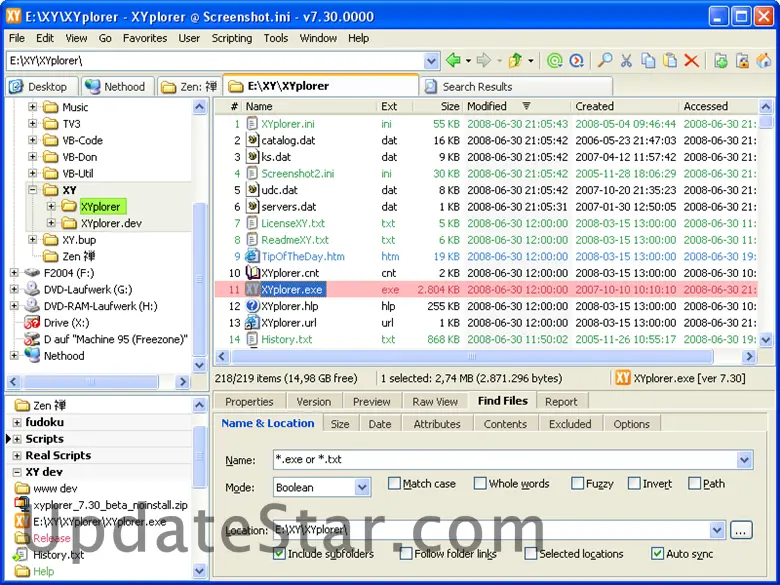Open the Mode Boolean dropdown

click(362, 488)
